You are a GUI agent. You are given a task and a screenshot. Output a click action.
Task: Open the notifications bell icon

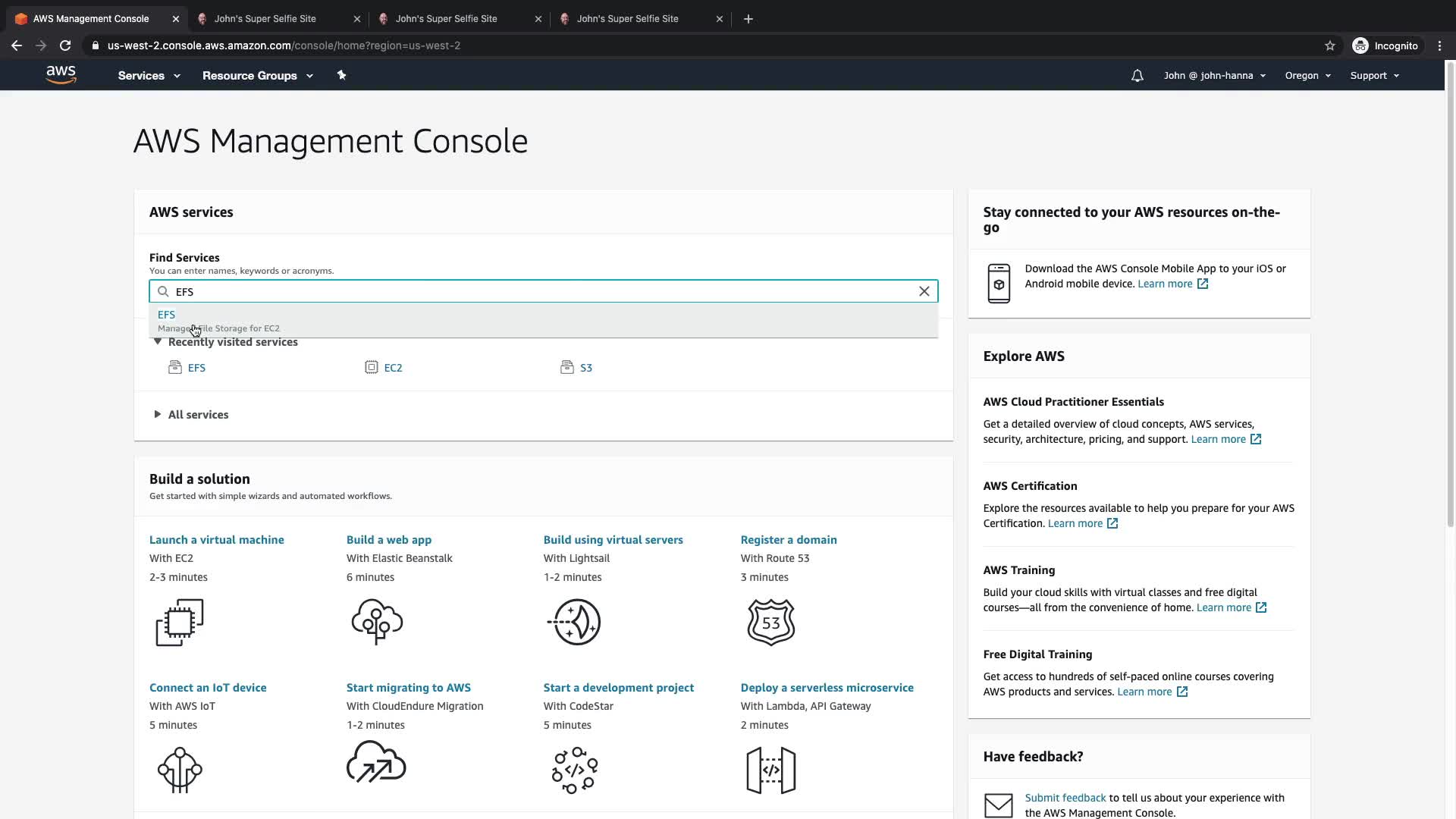[1137, 76]
